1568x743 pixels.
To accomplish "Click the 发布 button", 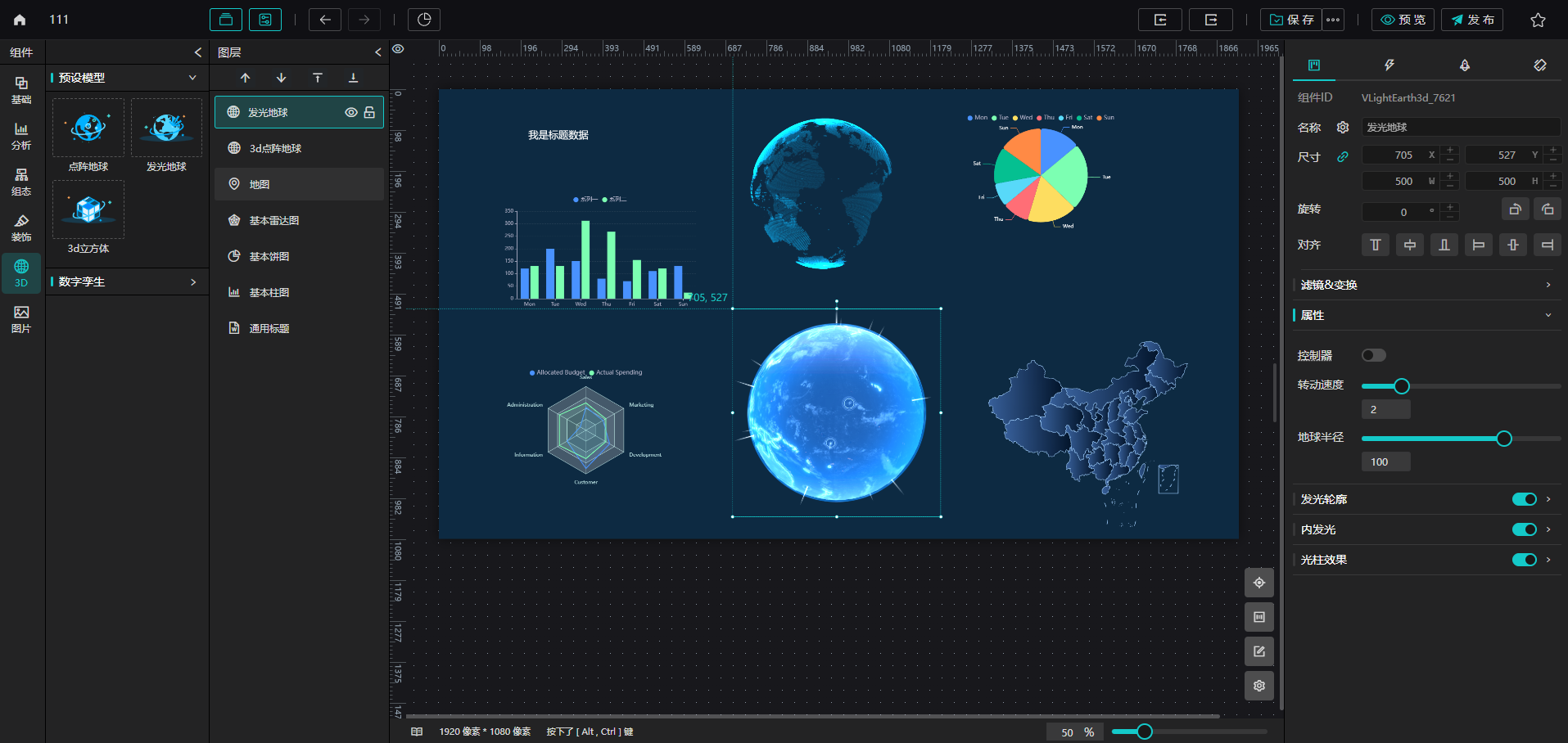I will tap(1472, 20).
